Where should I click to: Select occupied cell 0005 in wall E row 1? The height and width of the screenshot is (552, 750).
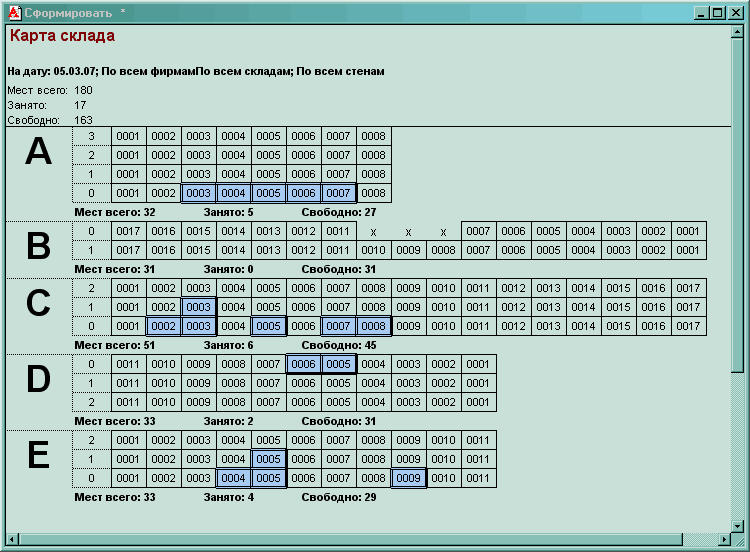[x=268, y=459]
